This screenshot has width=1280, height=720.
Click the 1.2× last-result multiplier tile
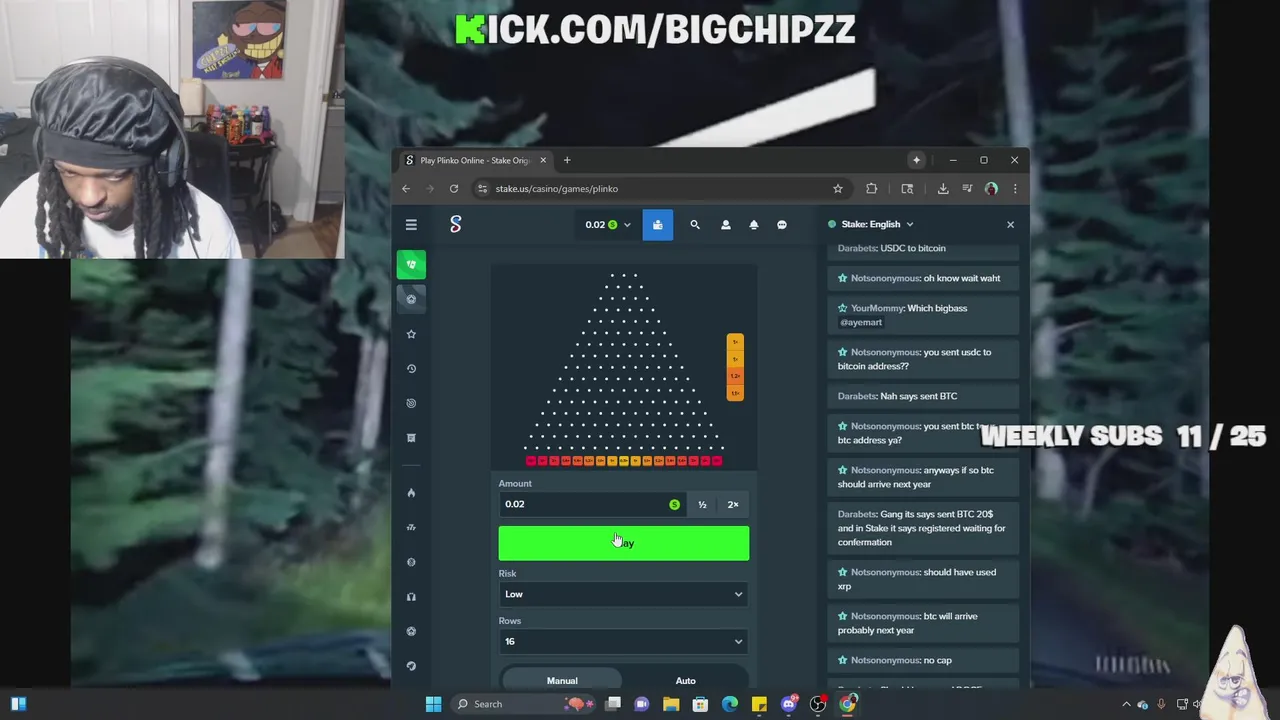(735, 376)
